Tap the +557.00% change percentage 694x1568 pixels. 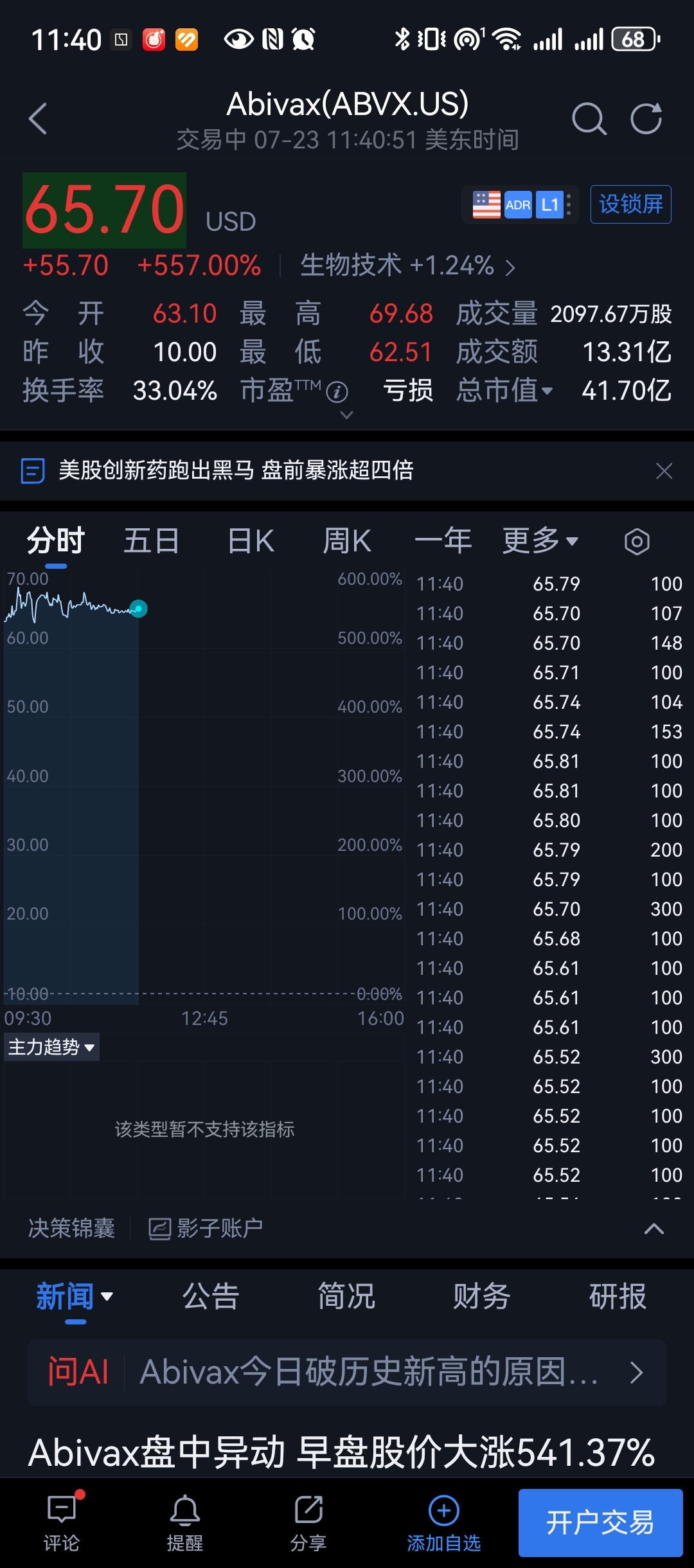[x=199, y=266]
